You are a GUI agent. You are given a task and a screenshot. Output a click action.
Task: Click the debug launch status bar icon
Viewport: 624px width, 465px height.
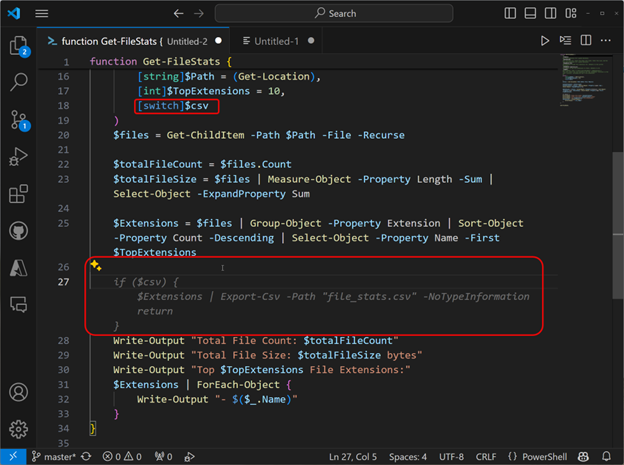coord(189,457)
